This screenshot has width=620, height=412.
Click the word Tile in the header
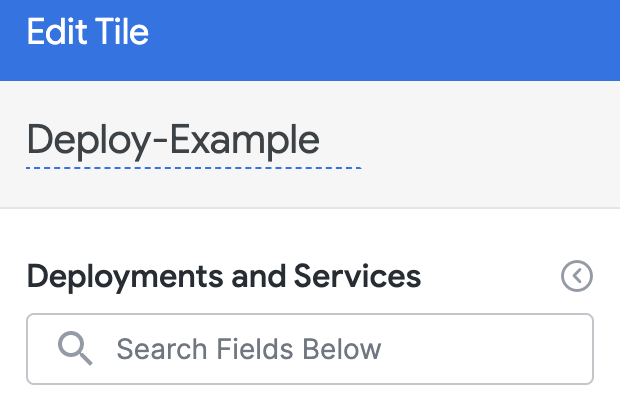(x=122, y=31)
